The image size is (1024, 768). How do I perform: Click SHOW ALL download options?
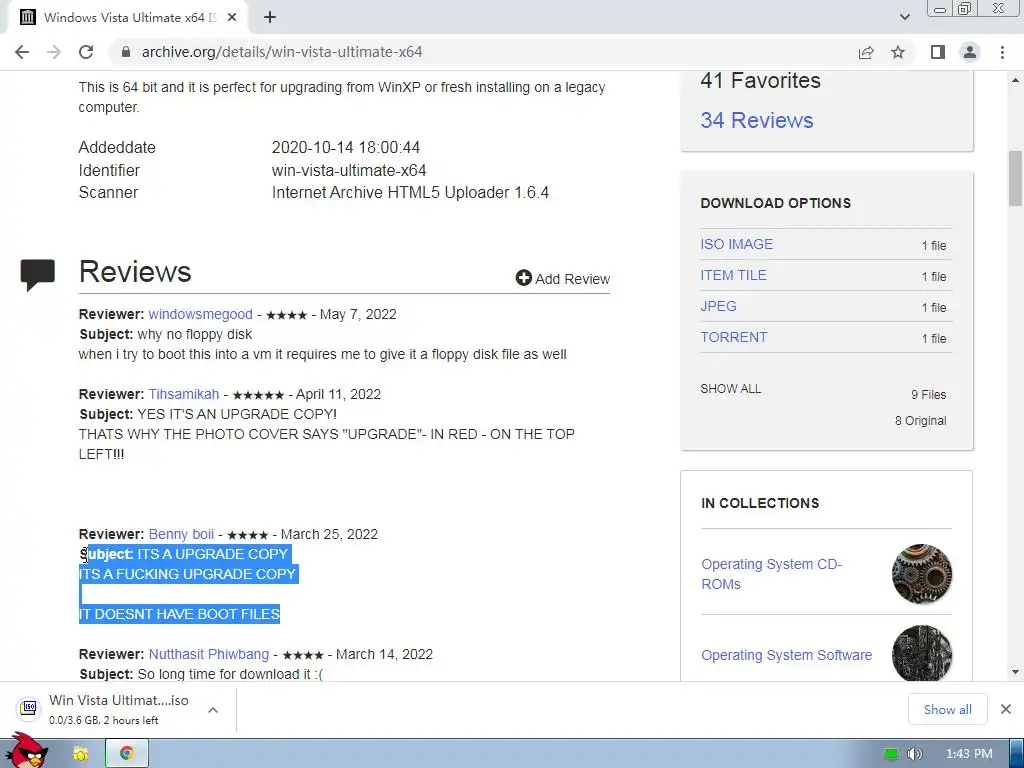coord(731,389)
